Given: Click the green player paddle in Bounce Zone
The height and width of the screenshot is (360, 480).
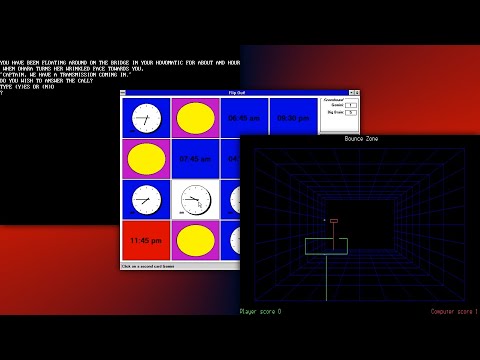Looking at the screenshot, I should point(326,246).
